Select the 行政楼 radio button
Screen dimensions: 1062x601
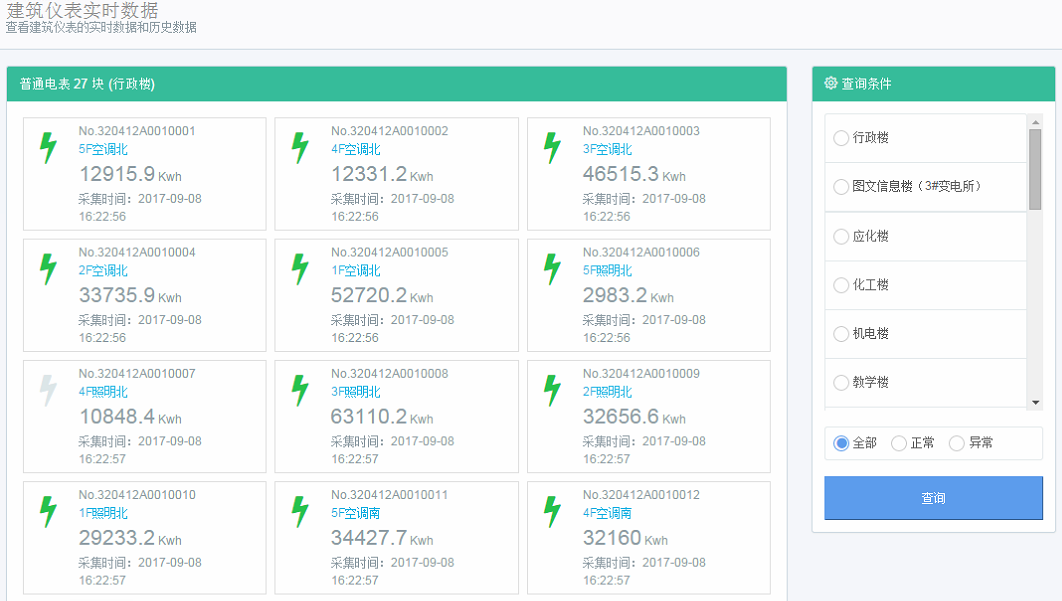[841, 138]
